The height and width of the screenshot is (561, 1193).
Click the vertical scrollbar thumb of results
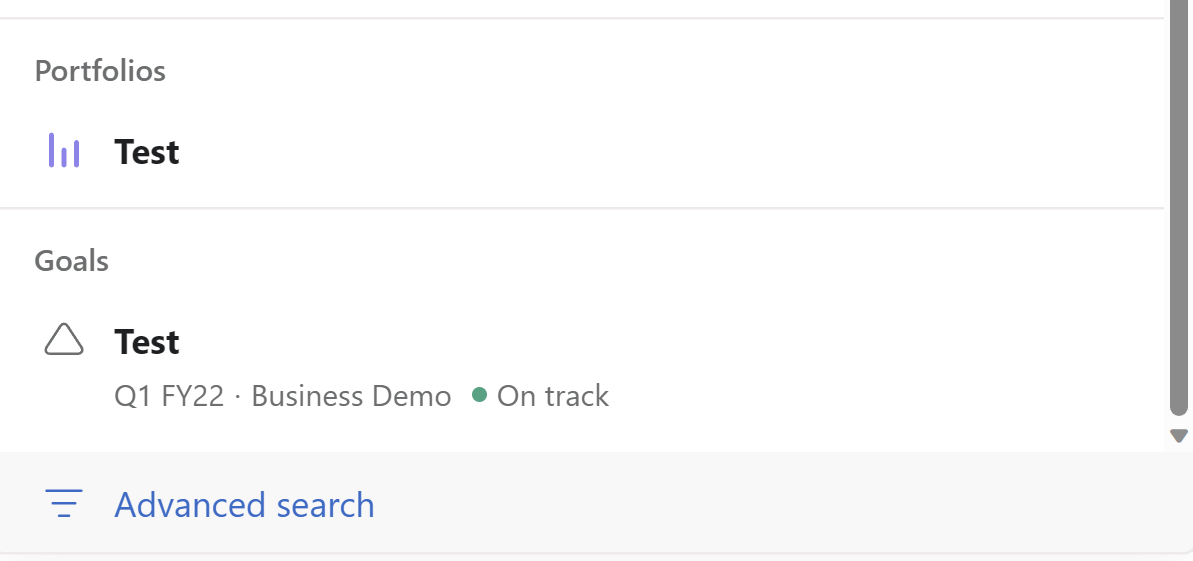[1179, 200]
